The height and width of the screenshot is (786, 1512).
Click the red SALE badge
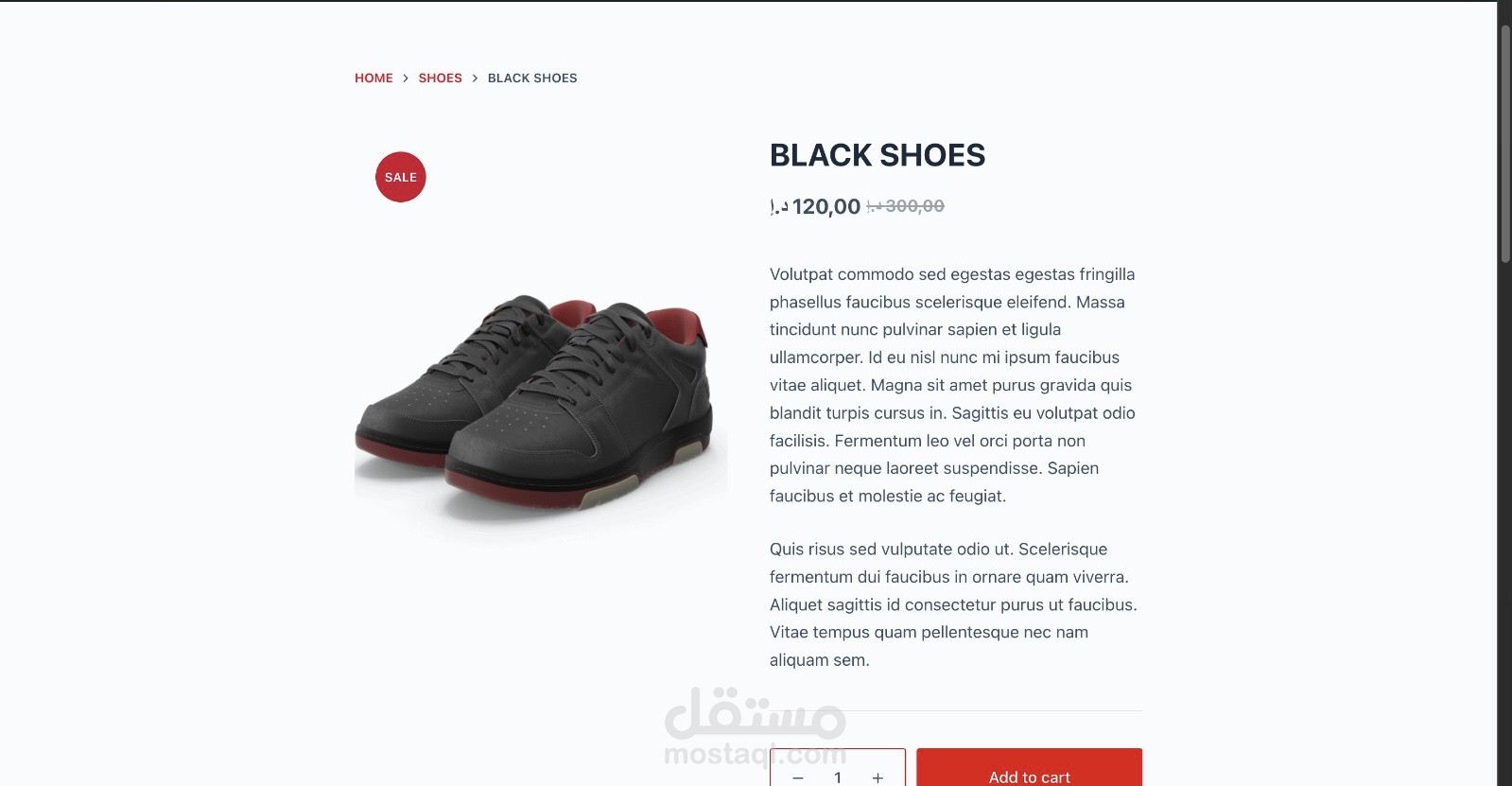coord(401,177)
